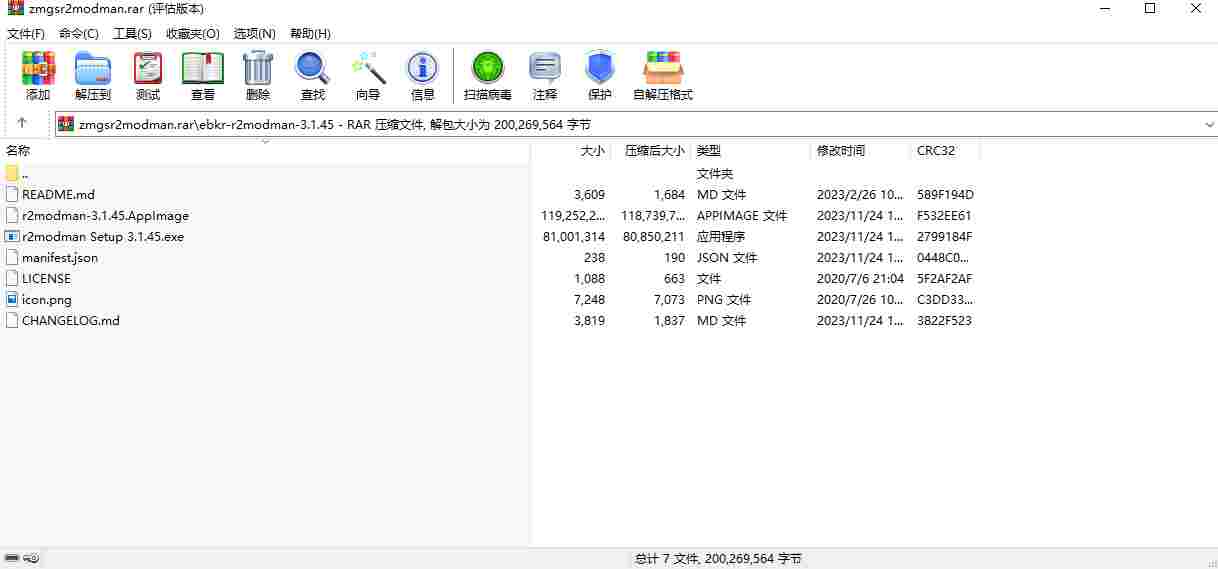Click the CHANGELOG.md file icon

(x=12, y=320)
